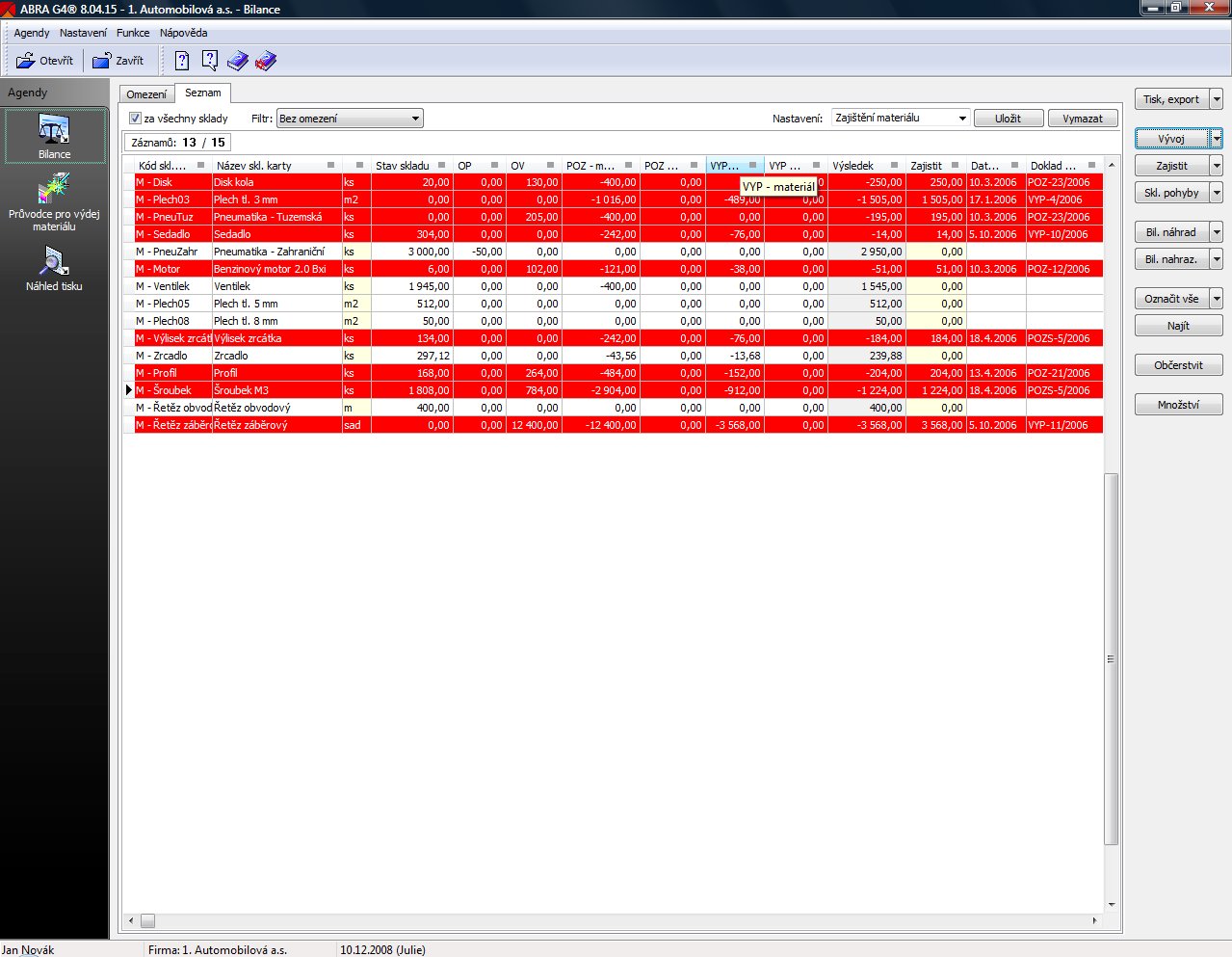Click the marker square in Doklad column header
This screenshot has height=957, width=1232.
point(1092,166)
